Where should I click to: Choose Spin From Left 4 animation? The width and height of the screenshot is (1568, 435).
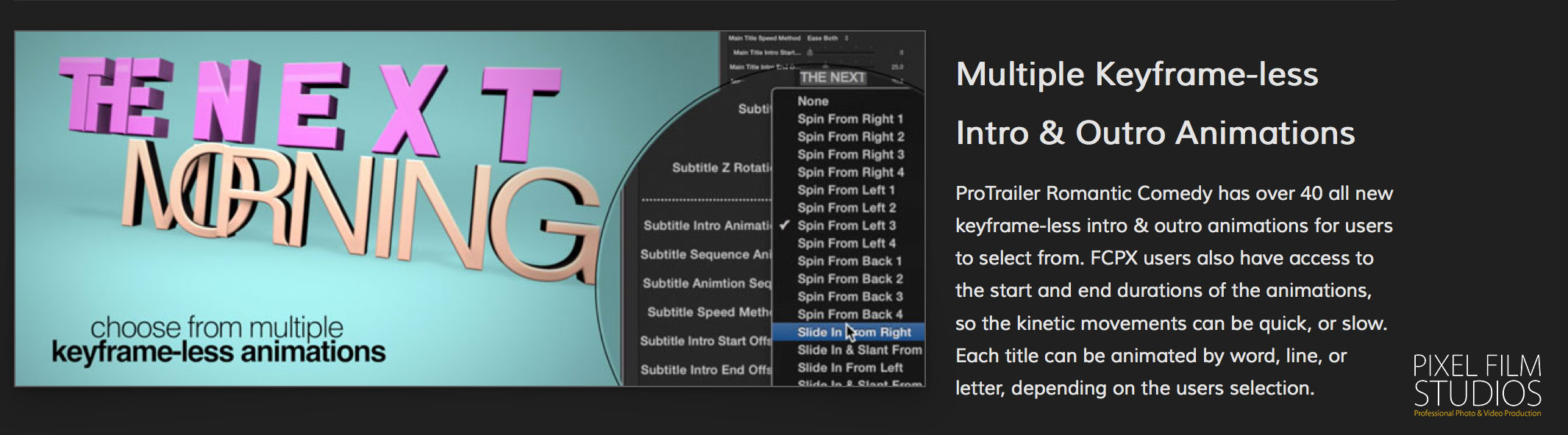tap(847, 243)
